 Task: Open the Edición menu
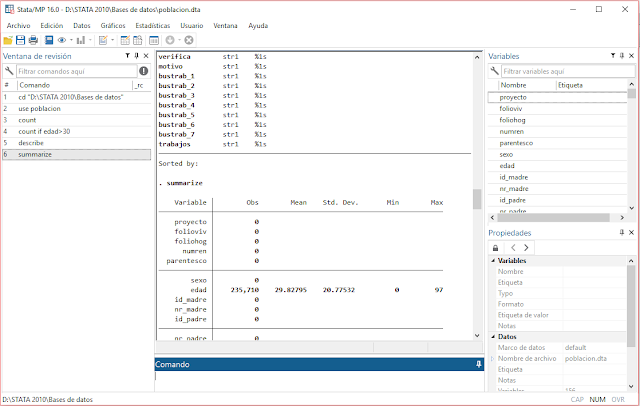tap(52, 26)
